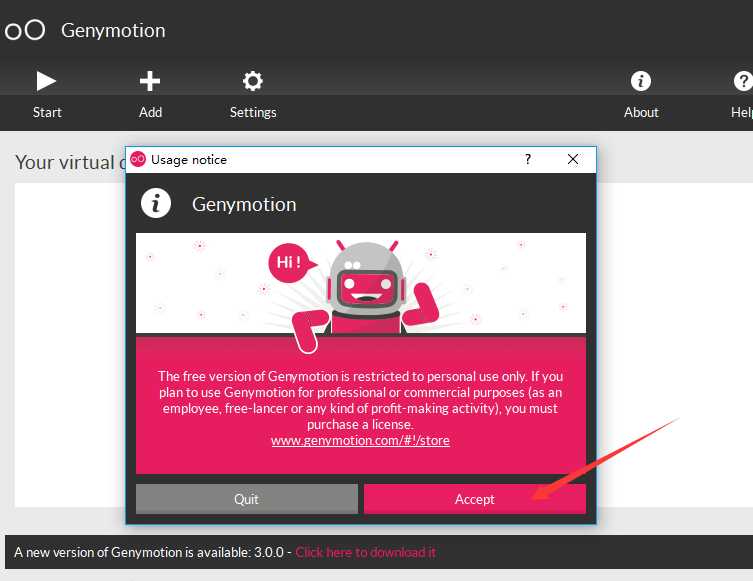This screenshot has height=581, width=753.
Task: Click the Quit button
Action: tap(247, 499)
